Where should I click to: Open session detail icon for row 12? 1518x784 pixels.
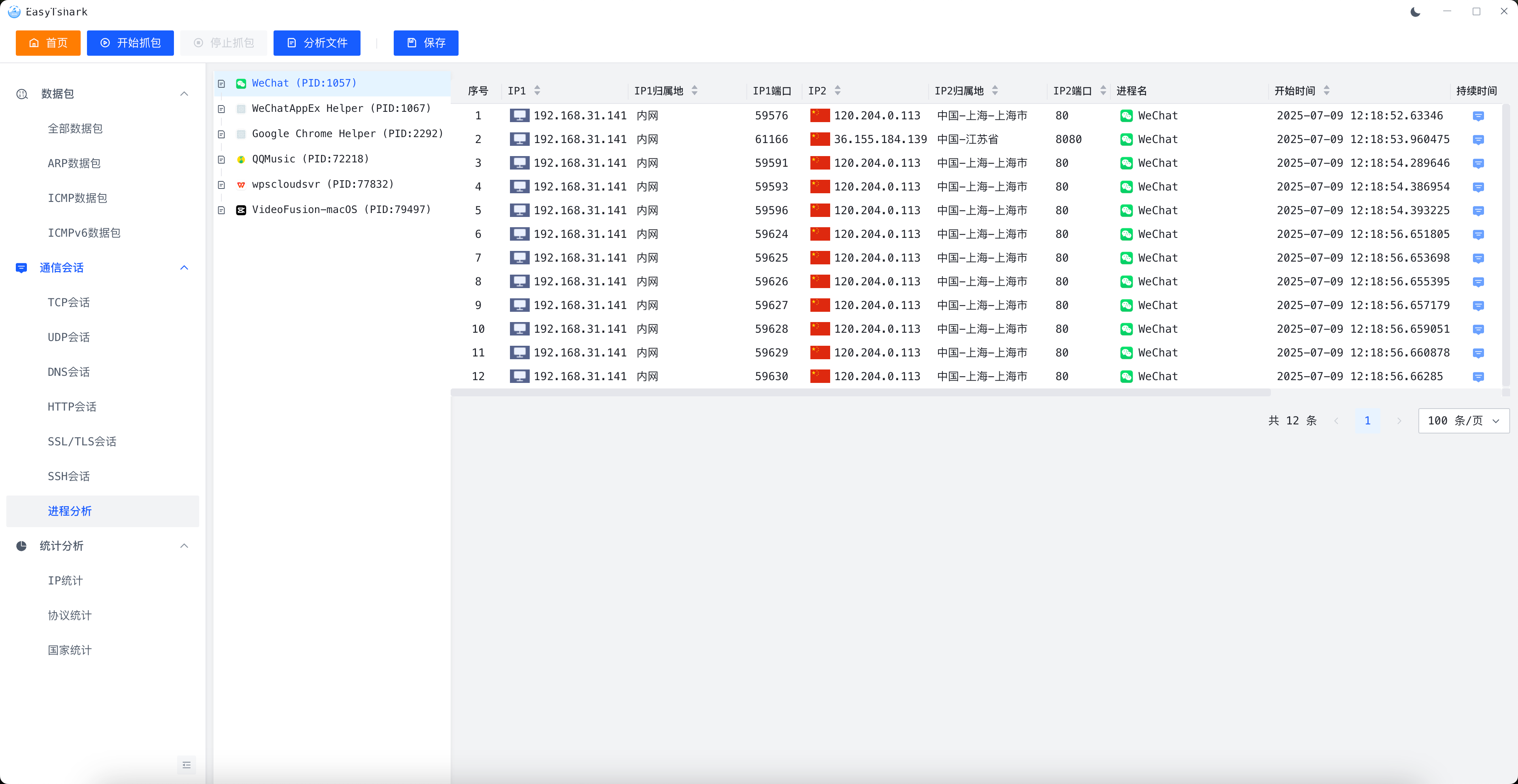point(1478,377)
